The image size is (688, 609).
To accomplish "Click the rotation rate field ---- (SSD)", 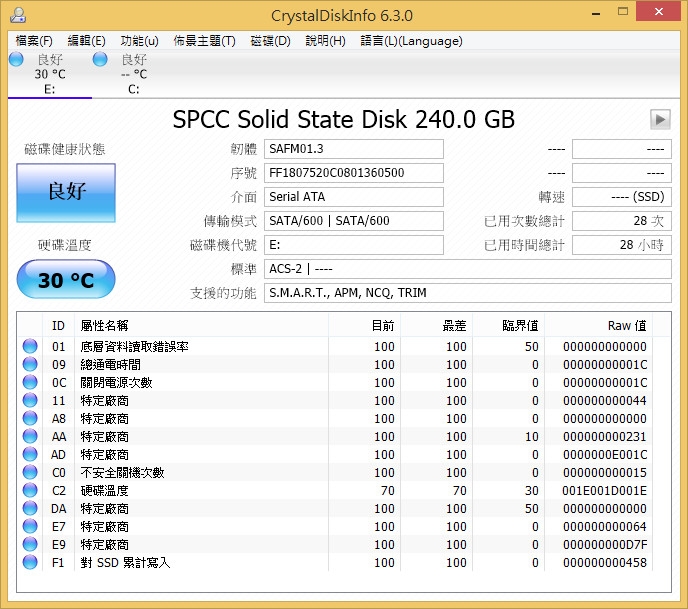I will tap(622, 197).
